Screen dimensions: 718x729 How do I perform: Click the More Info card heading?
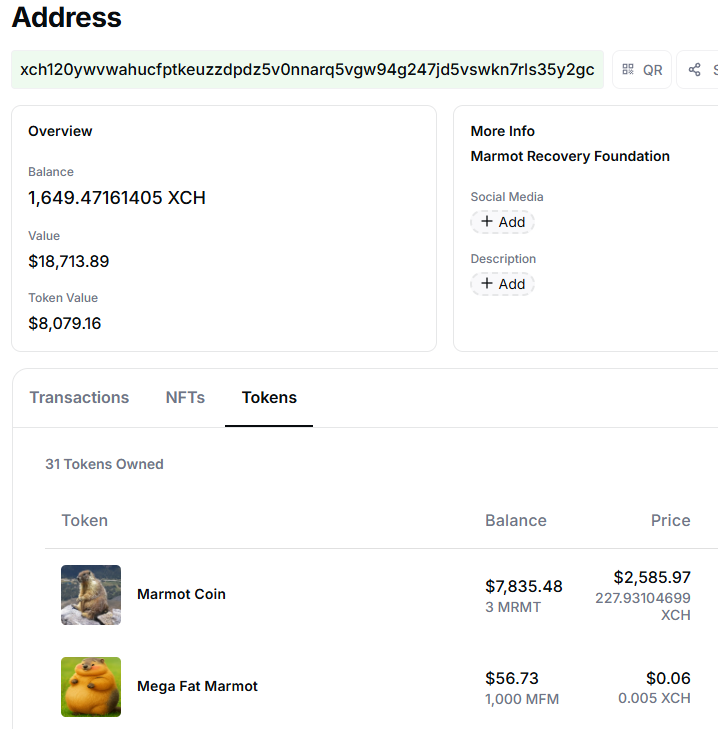coord(503,131)
